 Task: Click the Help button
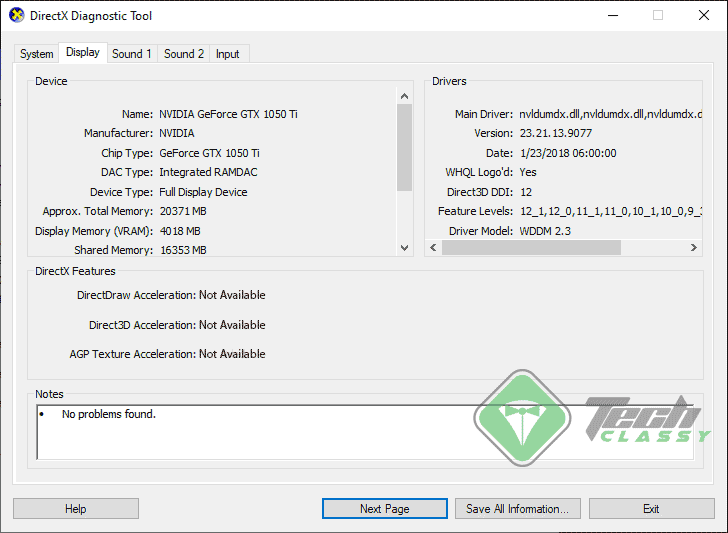click(x=76, y=509)
